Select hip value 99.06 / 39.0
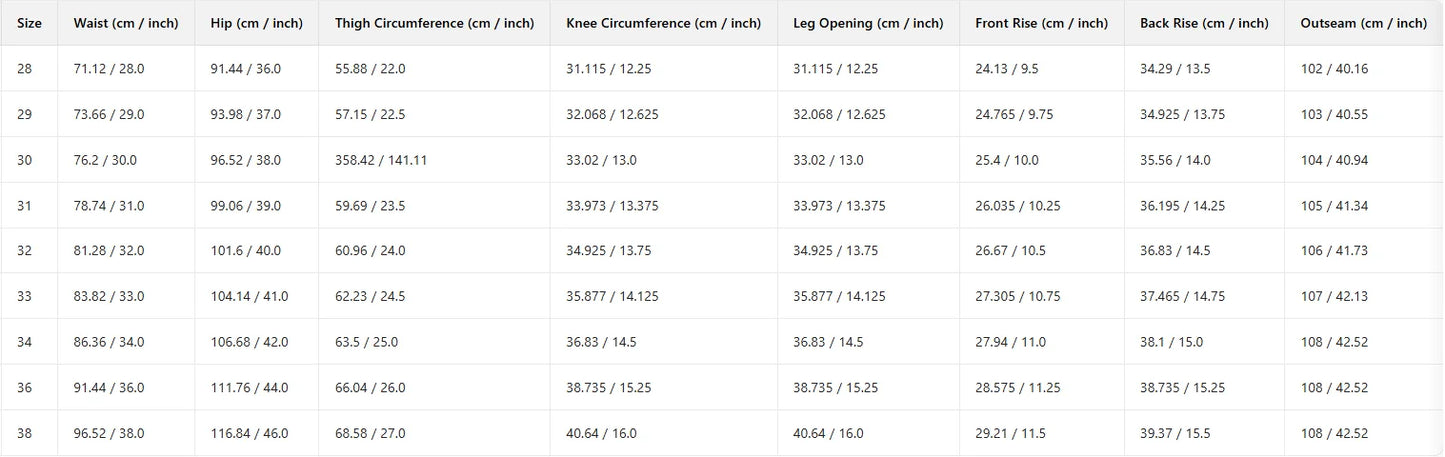The height and width of the screenshot is (457, 1445). coord(246,206)
